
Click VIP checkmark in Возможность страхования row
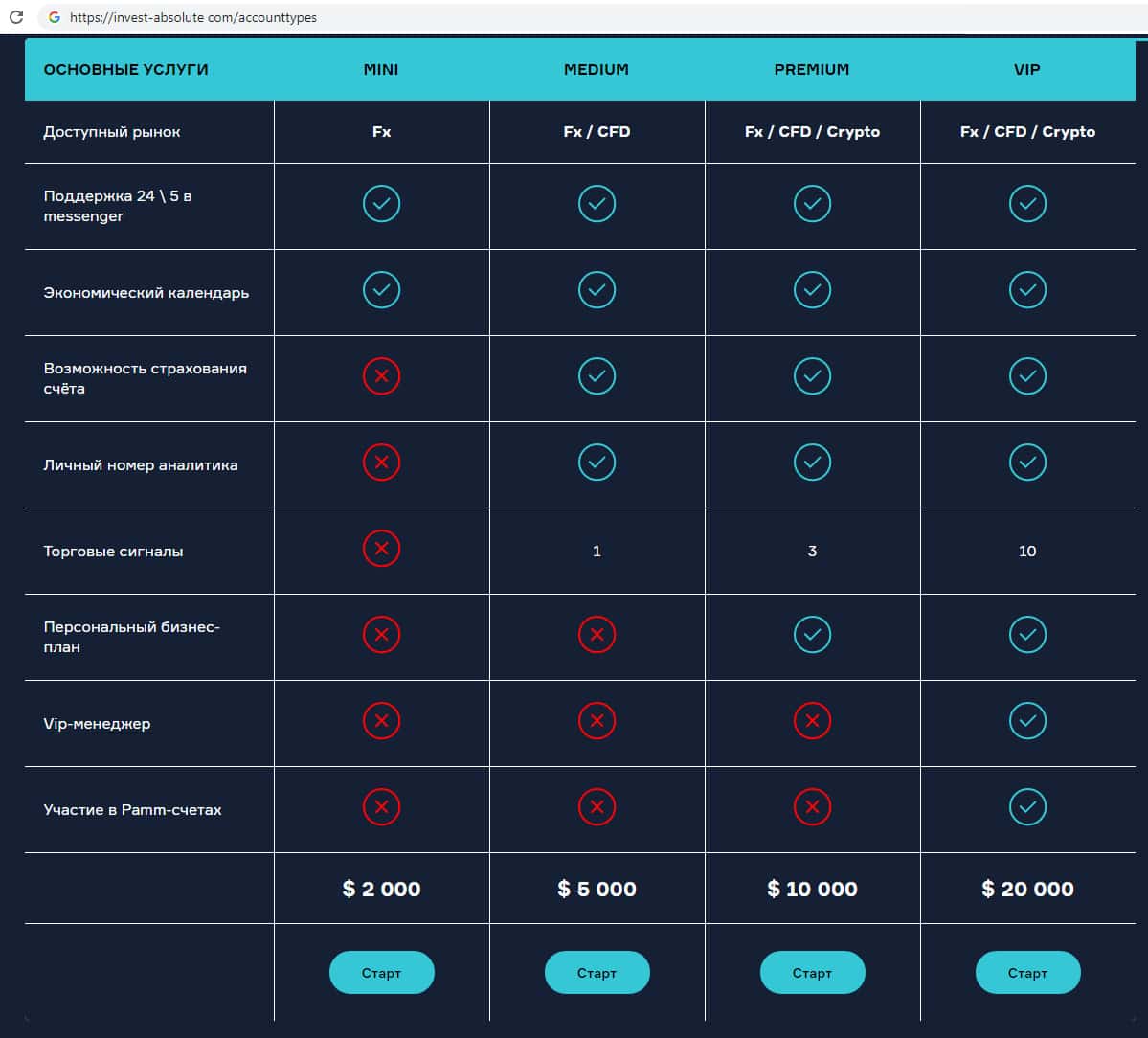(1027, 376)
